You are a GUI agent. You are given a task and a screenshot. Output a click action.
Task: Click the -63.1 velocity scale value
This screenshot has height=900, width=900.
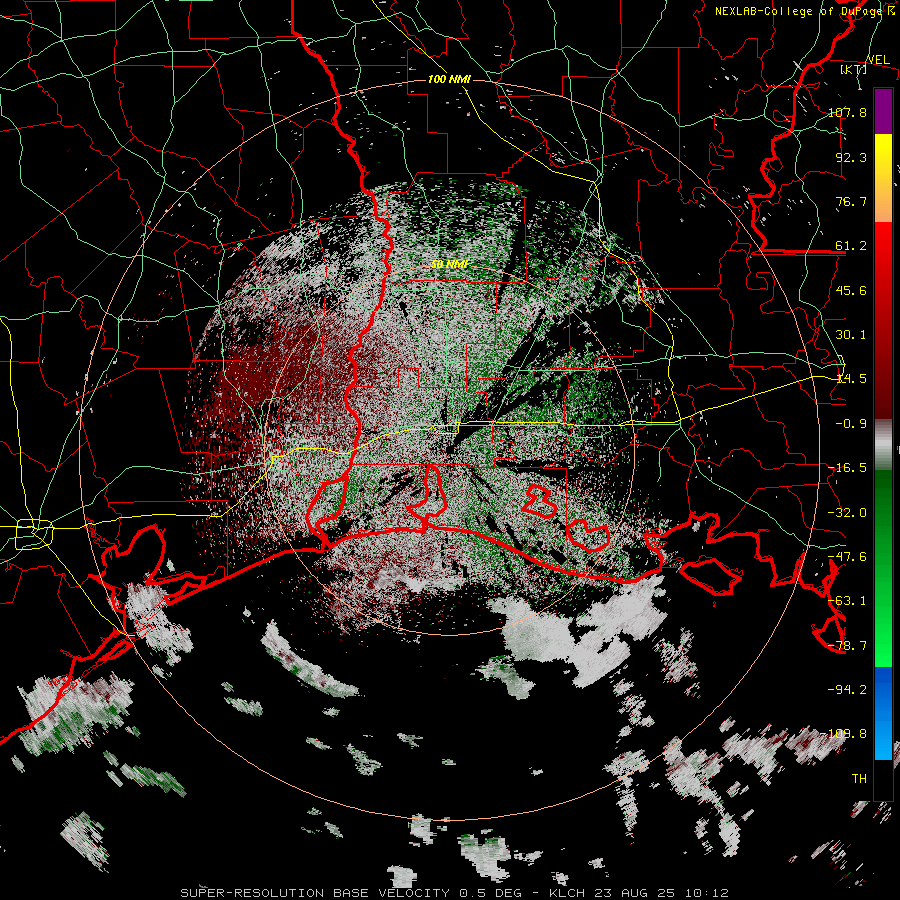pos(847,601)
